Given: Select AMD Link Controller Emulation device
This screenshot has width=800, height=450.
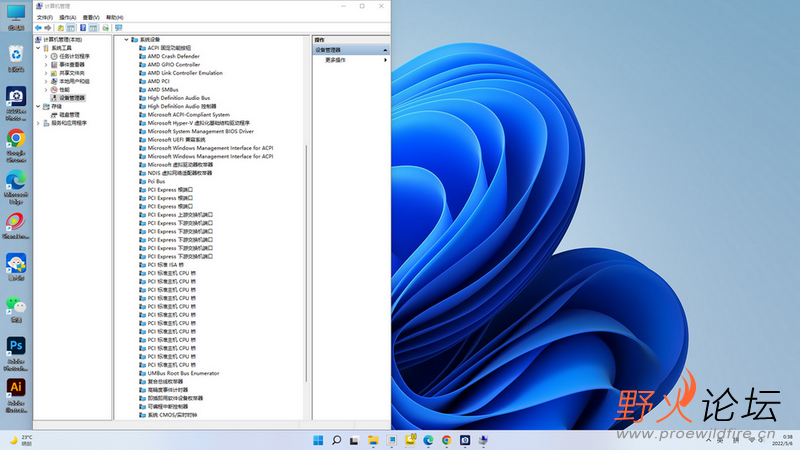Looking at the screenshot, I should (185, 73).
